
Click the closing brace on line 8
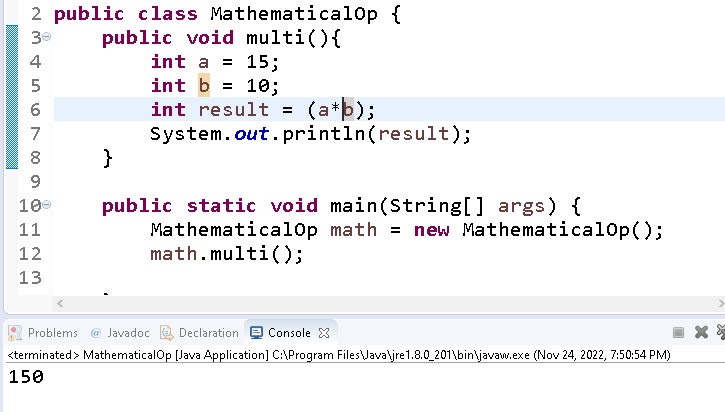coord(107,158)
